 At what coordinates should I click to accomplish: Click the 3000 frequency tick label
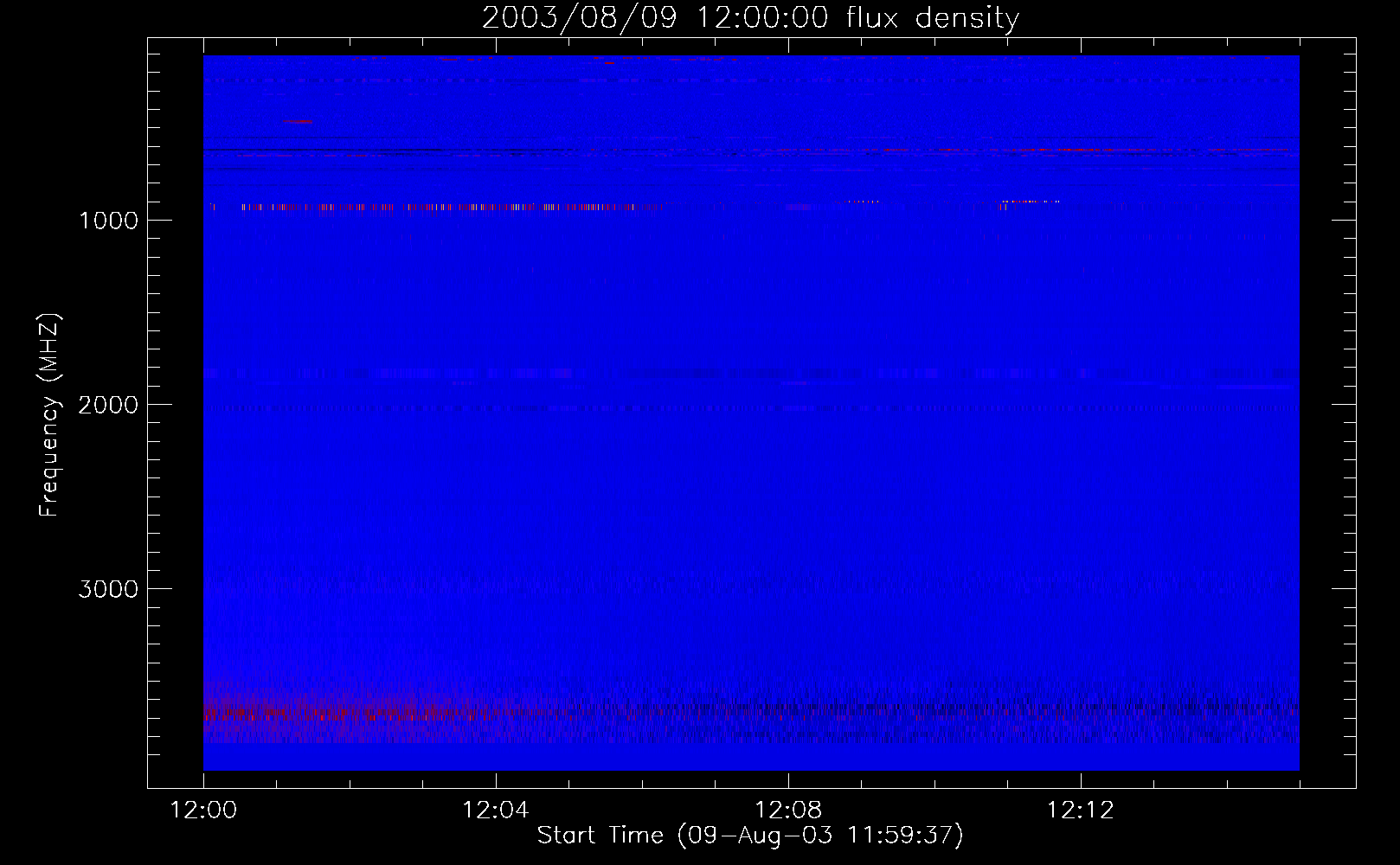(108, 589)
